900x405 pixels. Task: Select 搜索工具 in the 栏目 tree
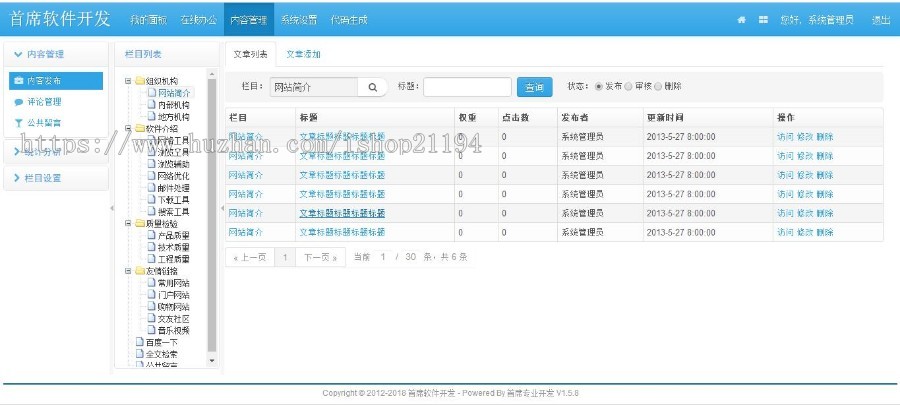click(x=173, y=212)
